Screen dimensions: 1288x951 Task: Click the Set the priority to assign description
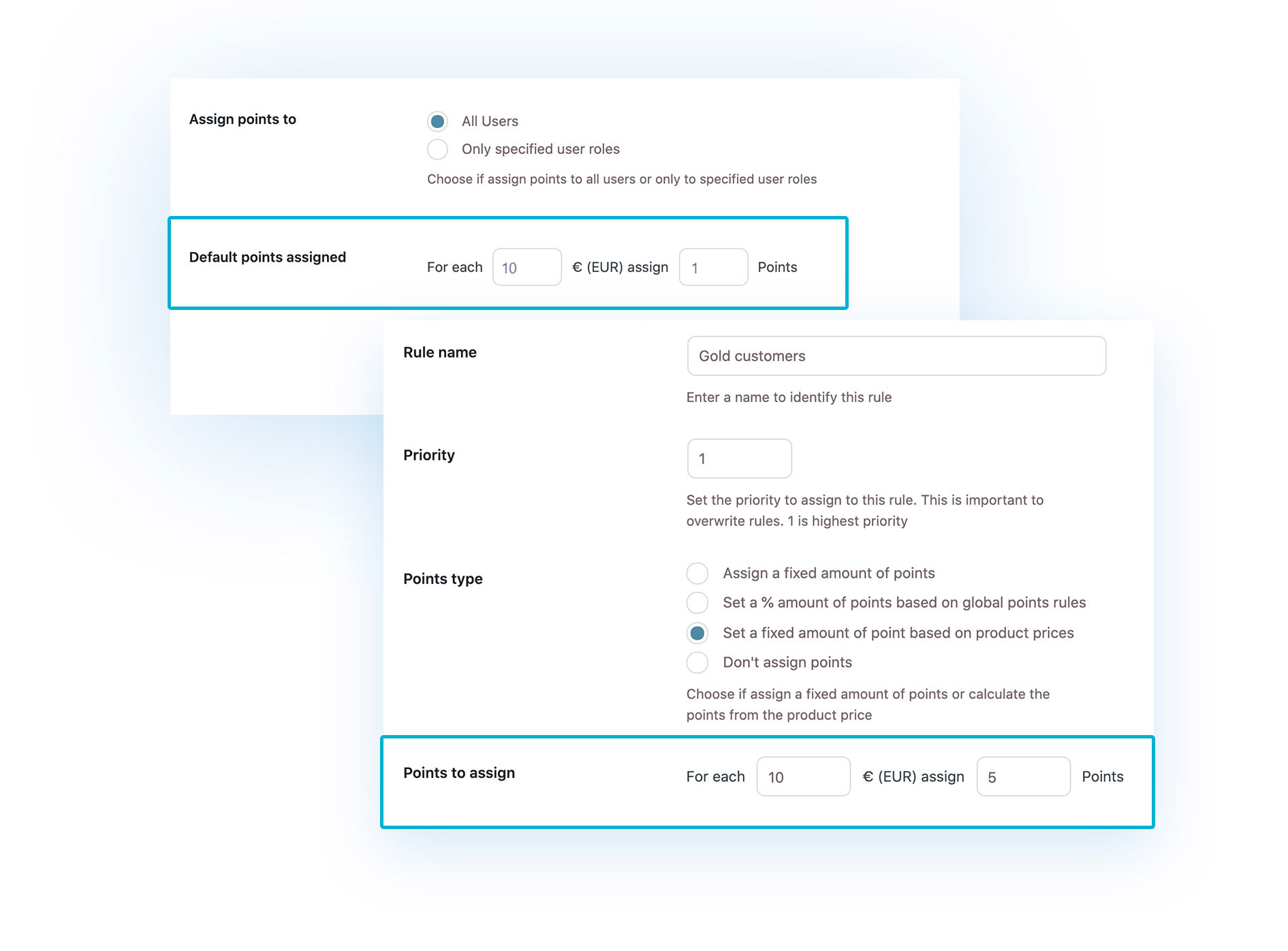pyautogui.click(x=865, y=510)
